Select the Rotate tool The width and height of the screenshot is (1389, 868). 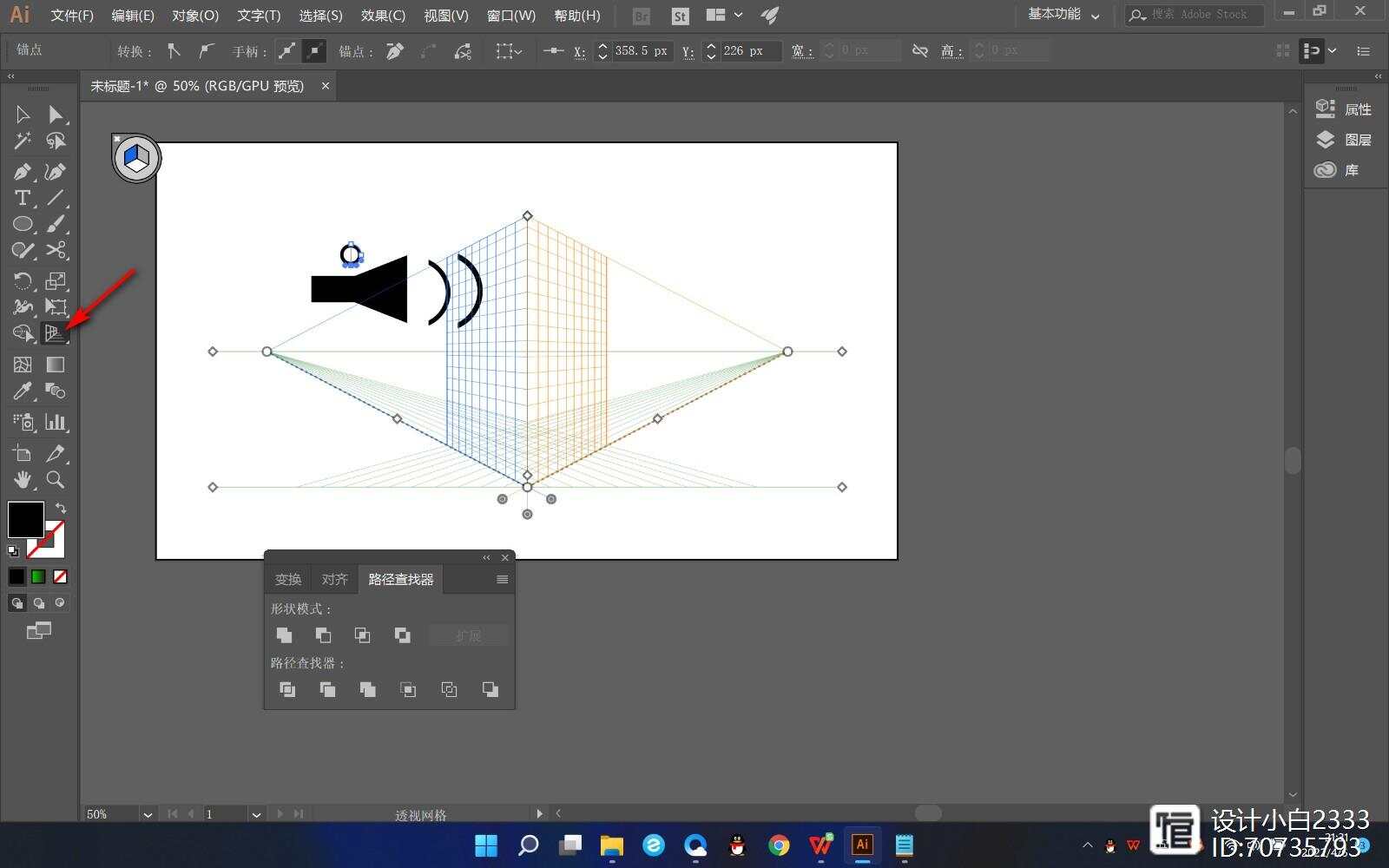click(23, 281)
